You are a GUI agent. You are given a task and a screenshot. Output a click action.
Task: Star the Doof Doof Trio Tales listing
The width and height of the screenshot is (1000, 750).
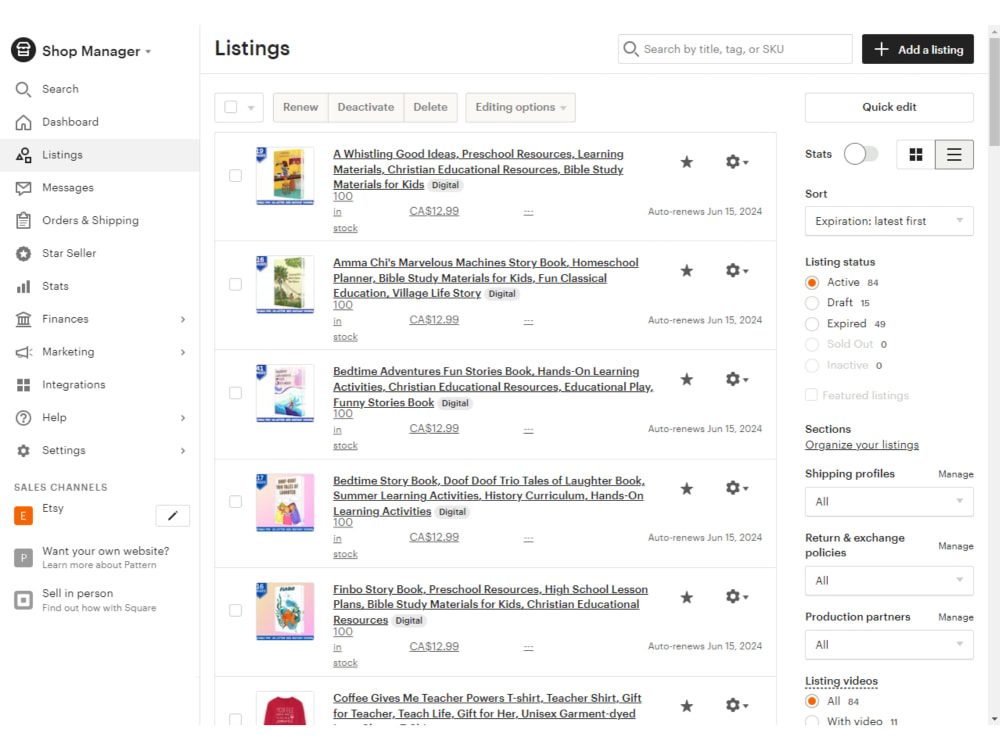click(x=686, y=489)
